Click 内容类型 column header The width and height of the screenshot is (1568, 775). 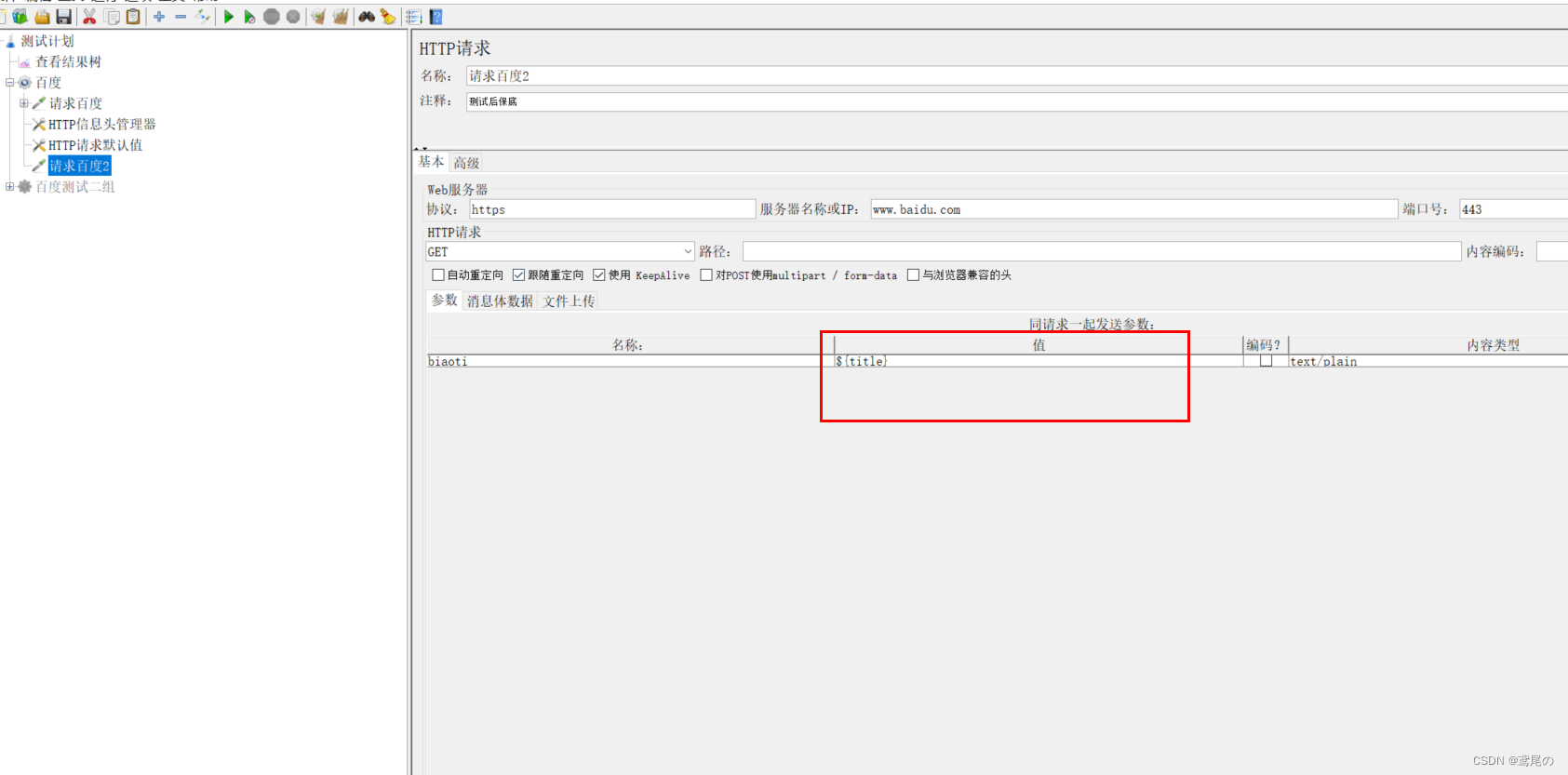pyautogui.click(x=1494, y=345)
